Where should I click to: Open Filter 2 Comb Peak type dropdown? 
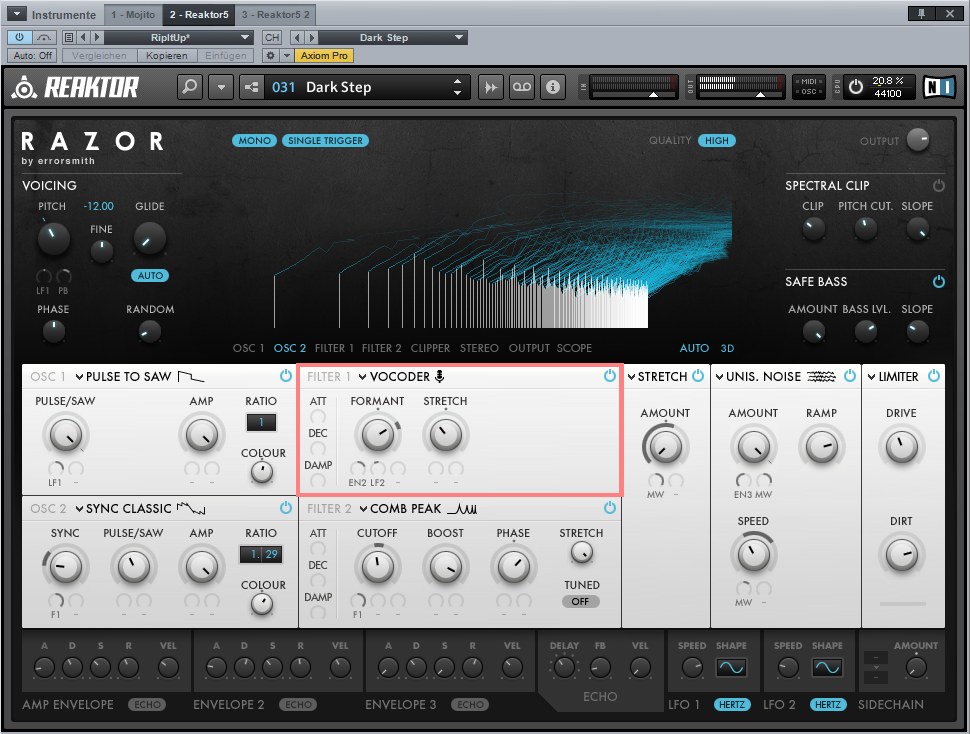pos(364,509)
